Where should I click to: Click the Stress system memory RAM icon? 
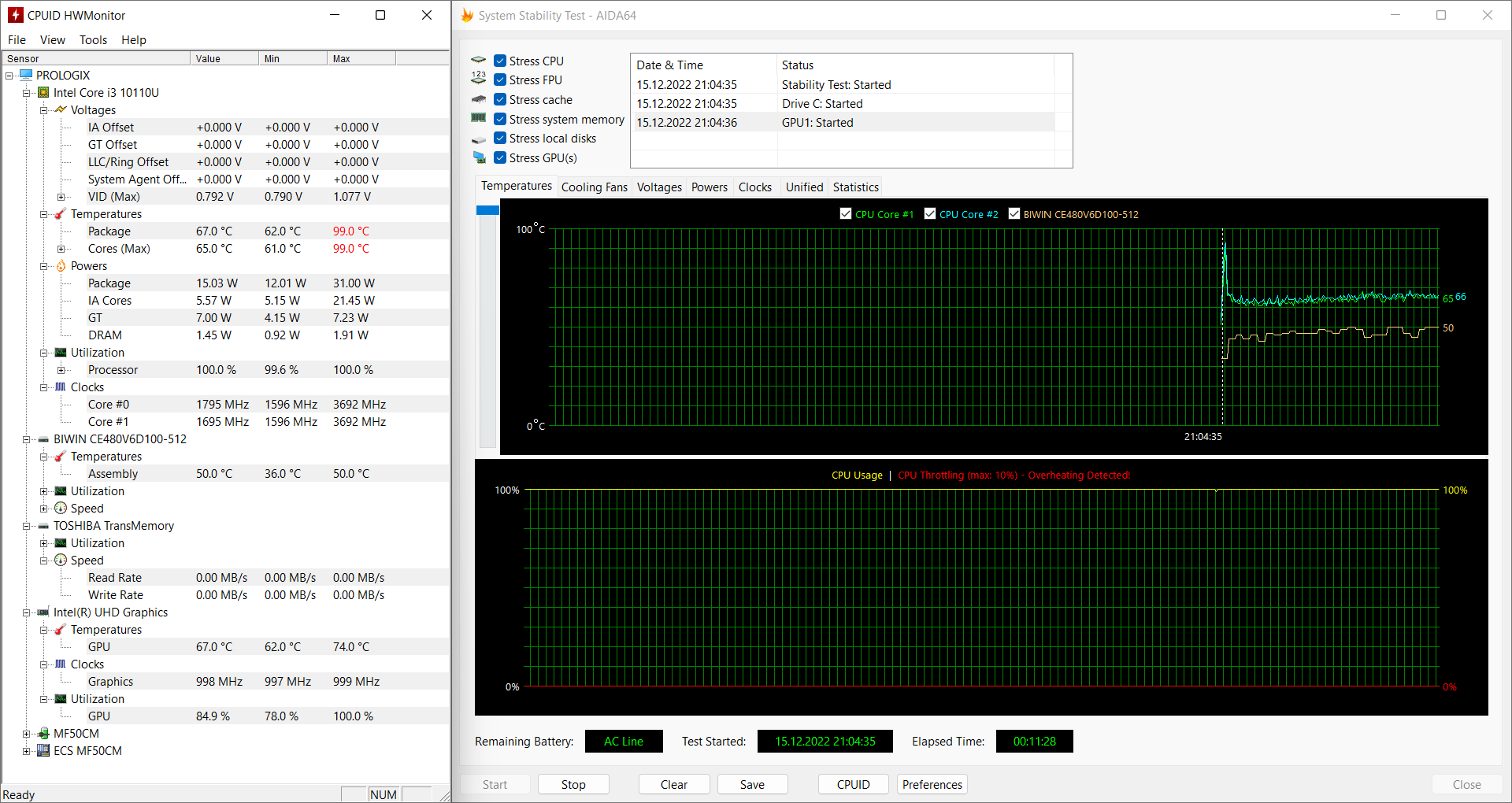tap(479, 118)
